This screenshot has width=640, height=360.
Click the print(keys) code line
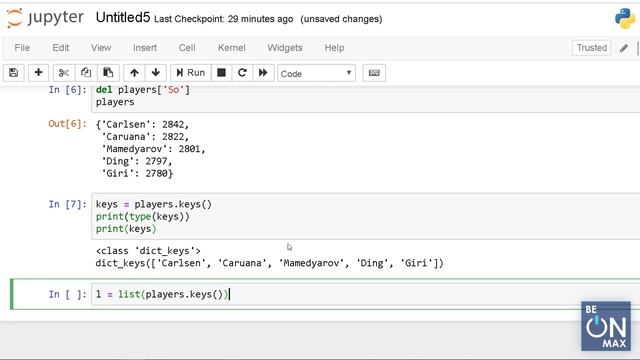(126, 229)
